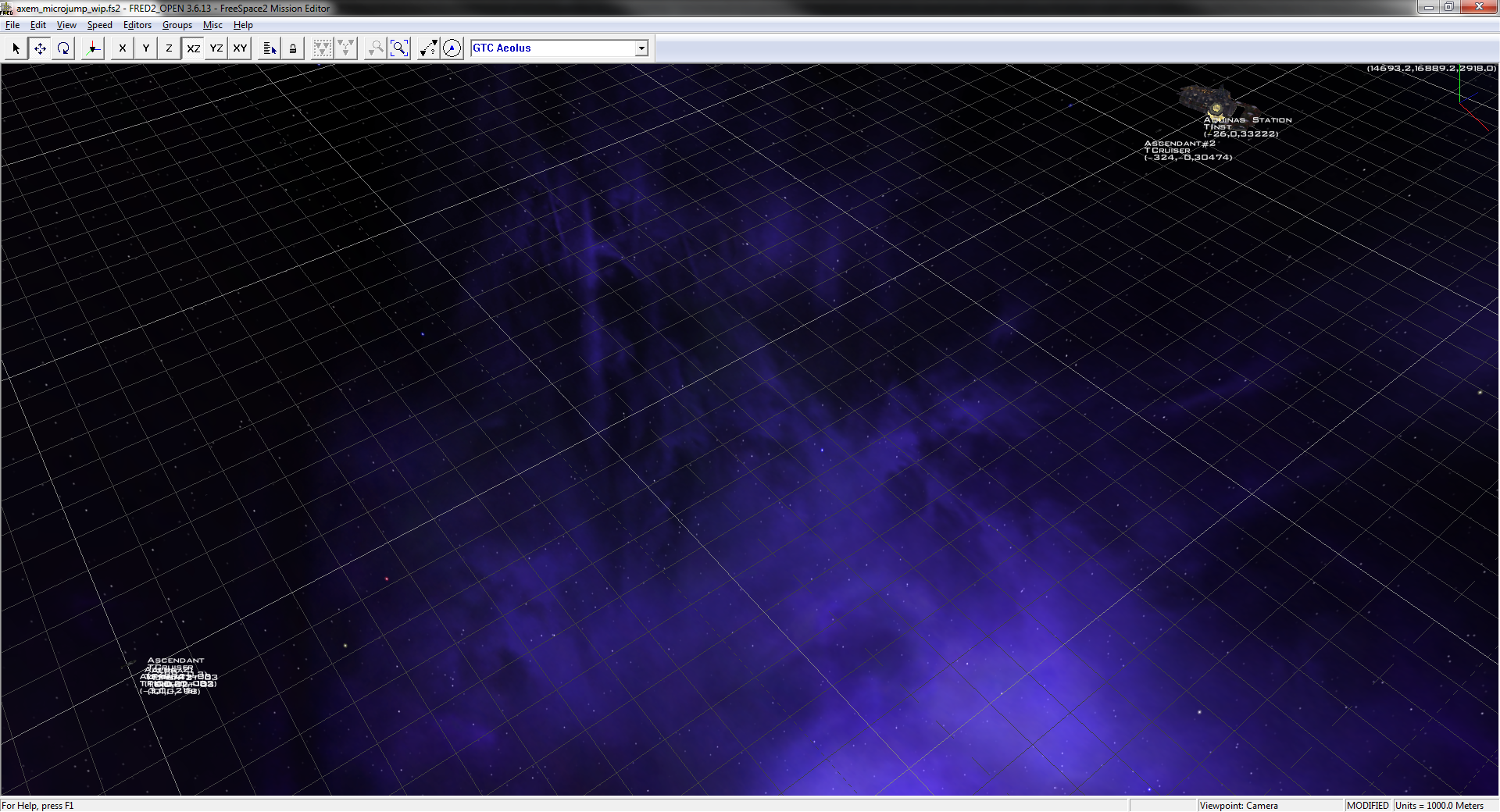Screen dimensions: 1500x812
Task: Open the Edit menu
Action: [x=38, y=25]
